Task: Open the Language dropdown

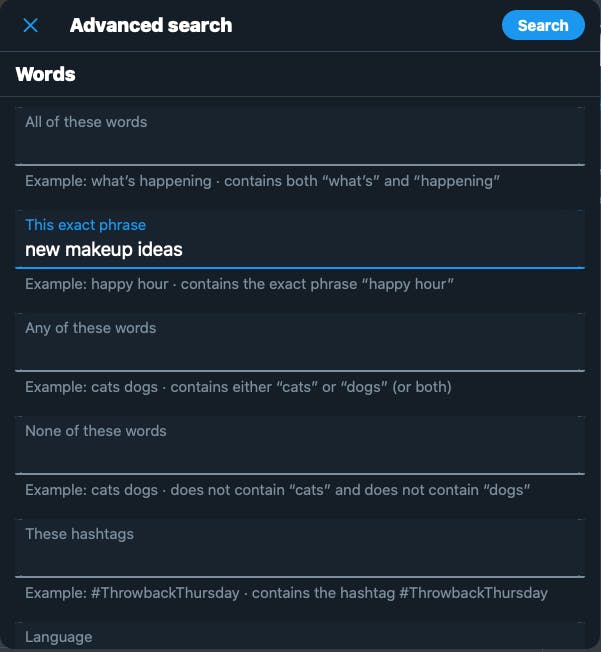Action: pos(300,636)
